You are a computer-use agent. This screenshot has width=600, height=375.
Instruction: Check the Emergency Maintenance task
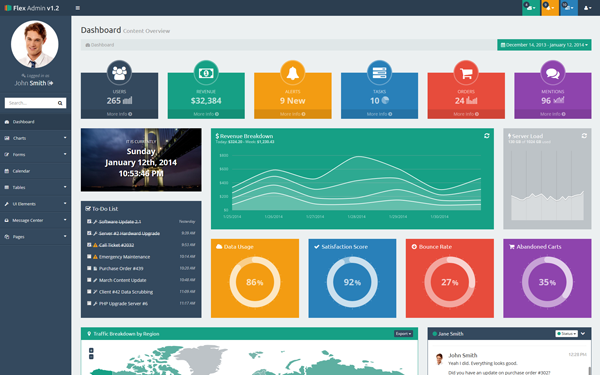click(x=89, y=257)
